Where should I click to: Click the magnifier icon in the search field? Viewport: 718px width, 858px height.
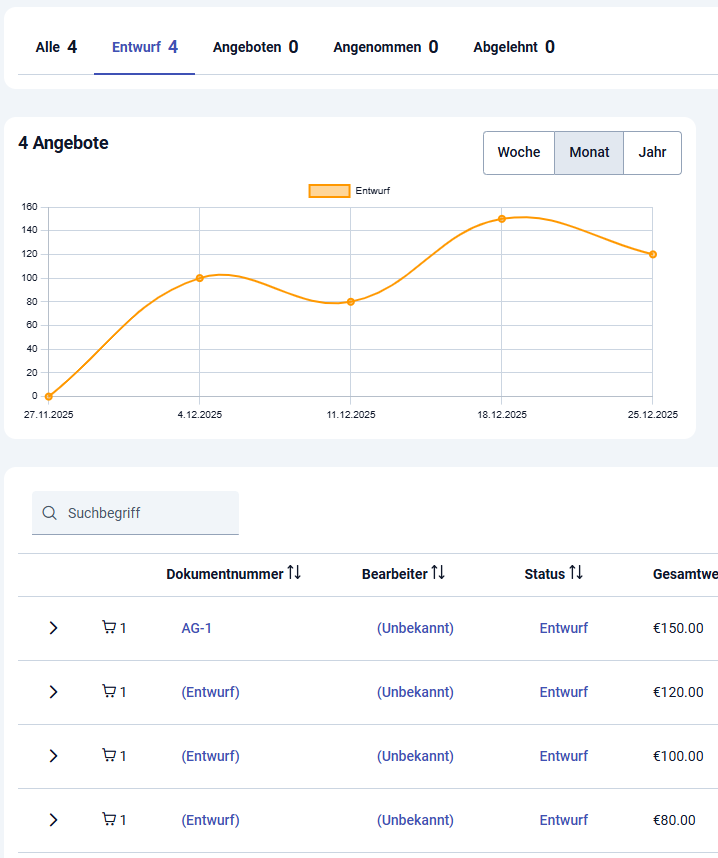(x=50, y=513)
